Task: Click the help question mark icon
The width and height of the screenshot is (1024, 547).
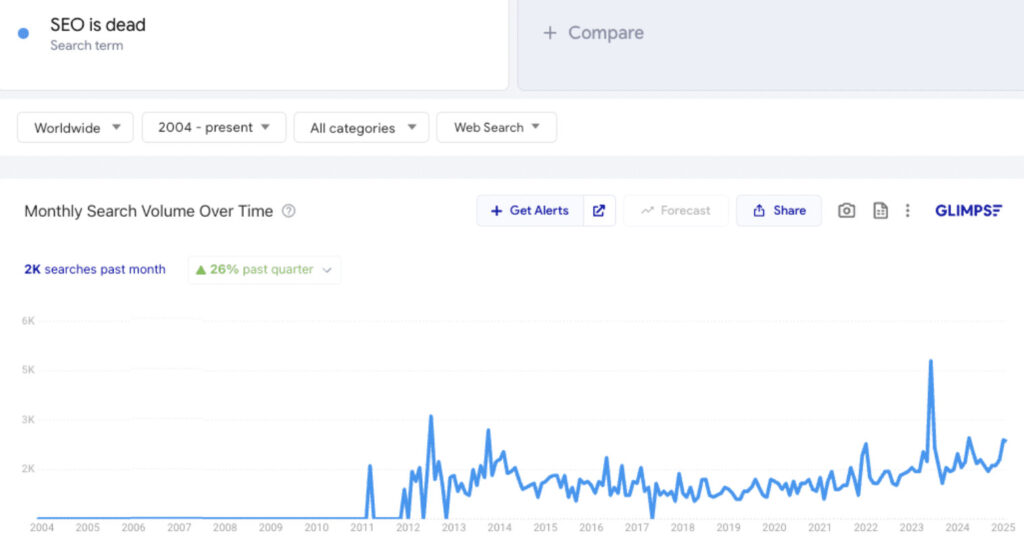Action: pos(289,211)
